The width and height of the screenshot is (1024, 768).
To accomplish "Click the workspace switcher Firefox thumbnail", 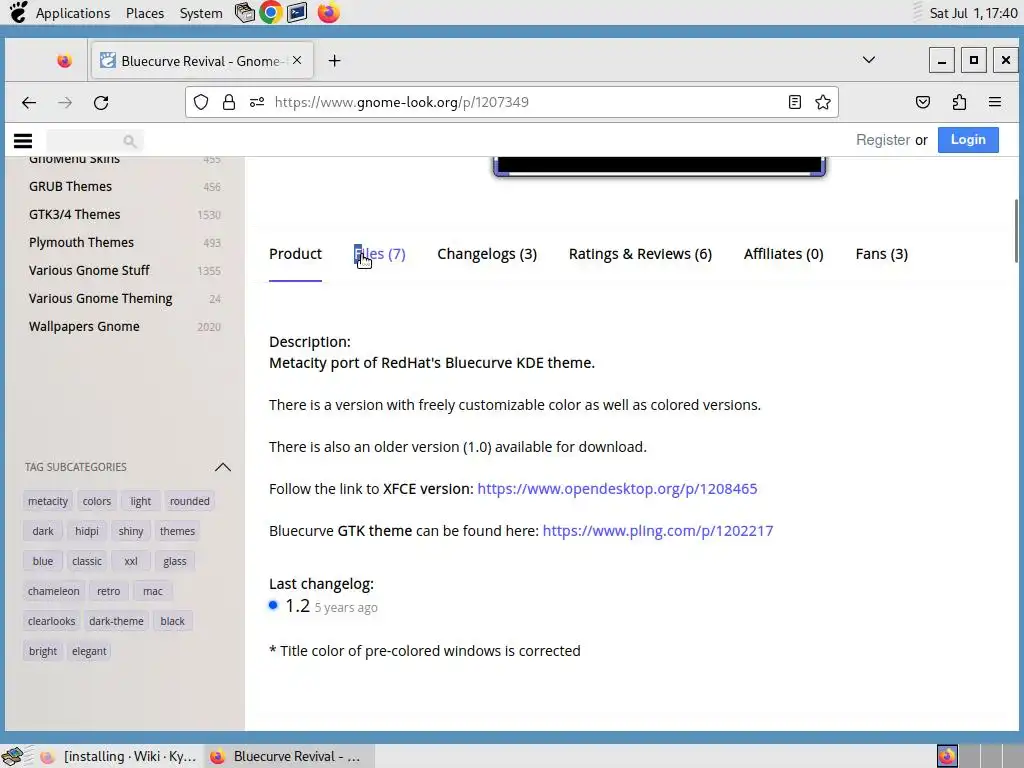I will 947,756.
